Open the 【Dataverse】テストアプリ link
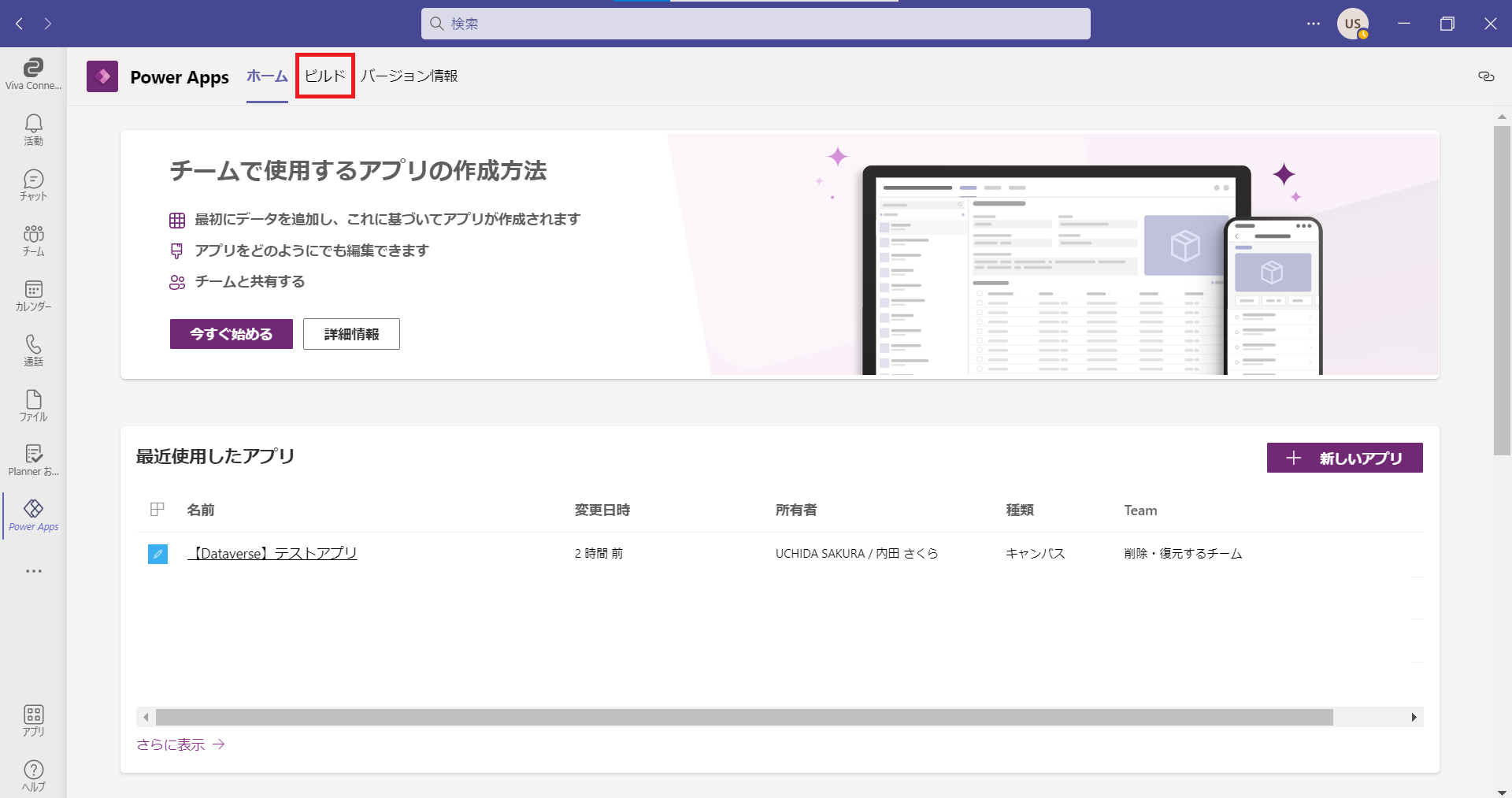 tap(272, 554)
